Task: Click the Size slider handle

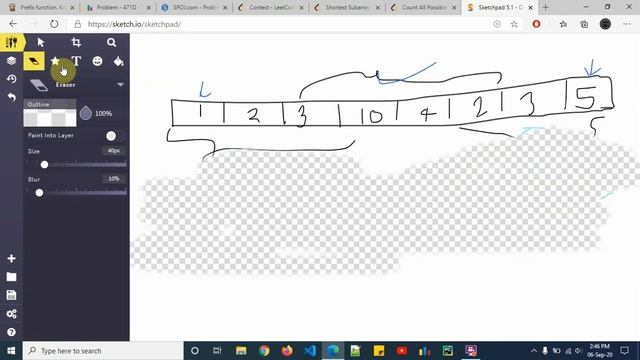Action: click(44, 164)
